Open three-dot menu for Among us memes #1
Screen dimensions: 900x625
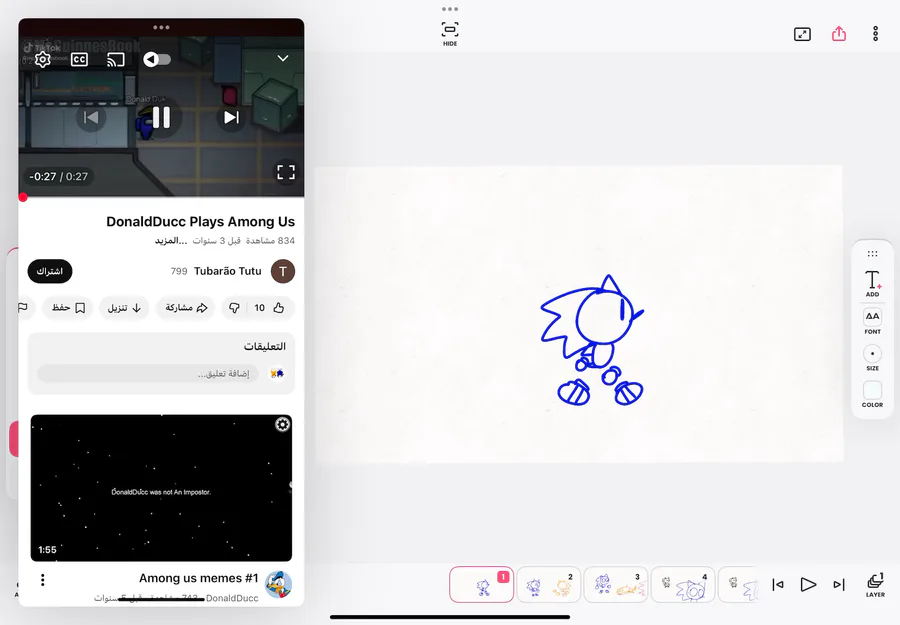(x=42, y=580)
